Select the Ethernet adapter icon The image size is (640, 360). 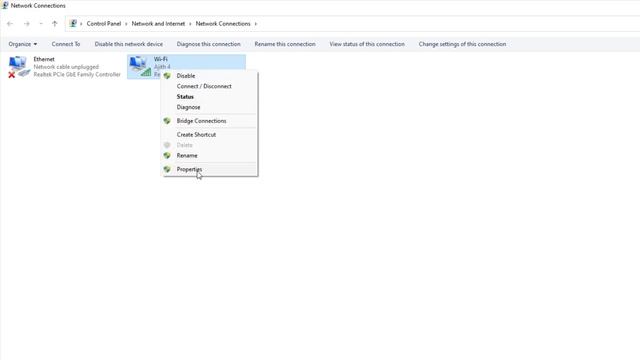pos(19,67)
